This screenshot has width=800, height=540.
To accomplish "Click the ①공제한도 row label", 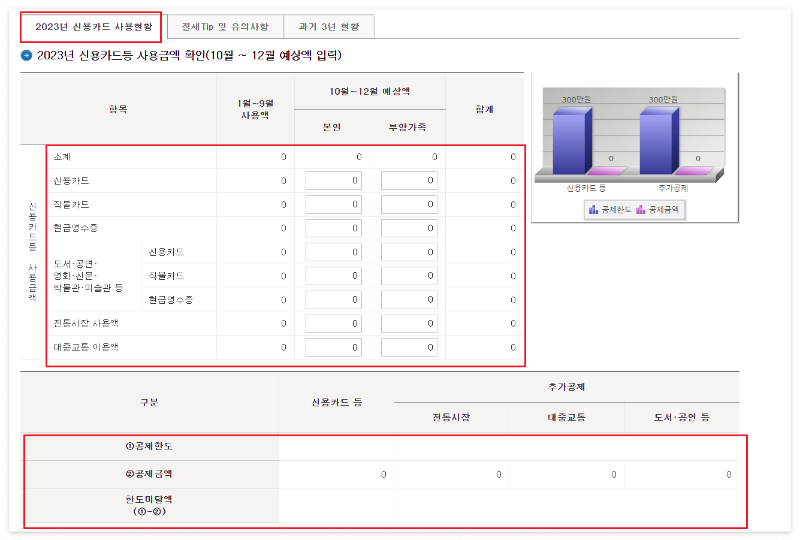I will coord(149,447).
